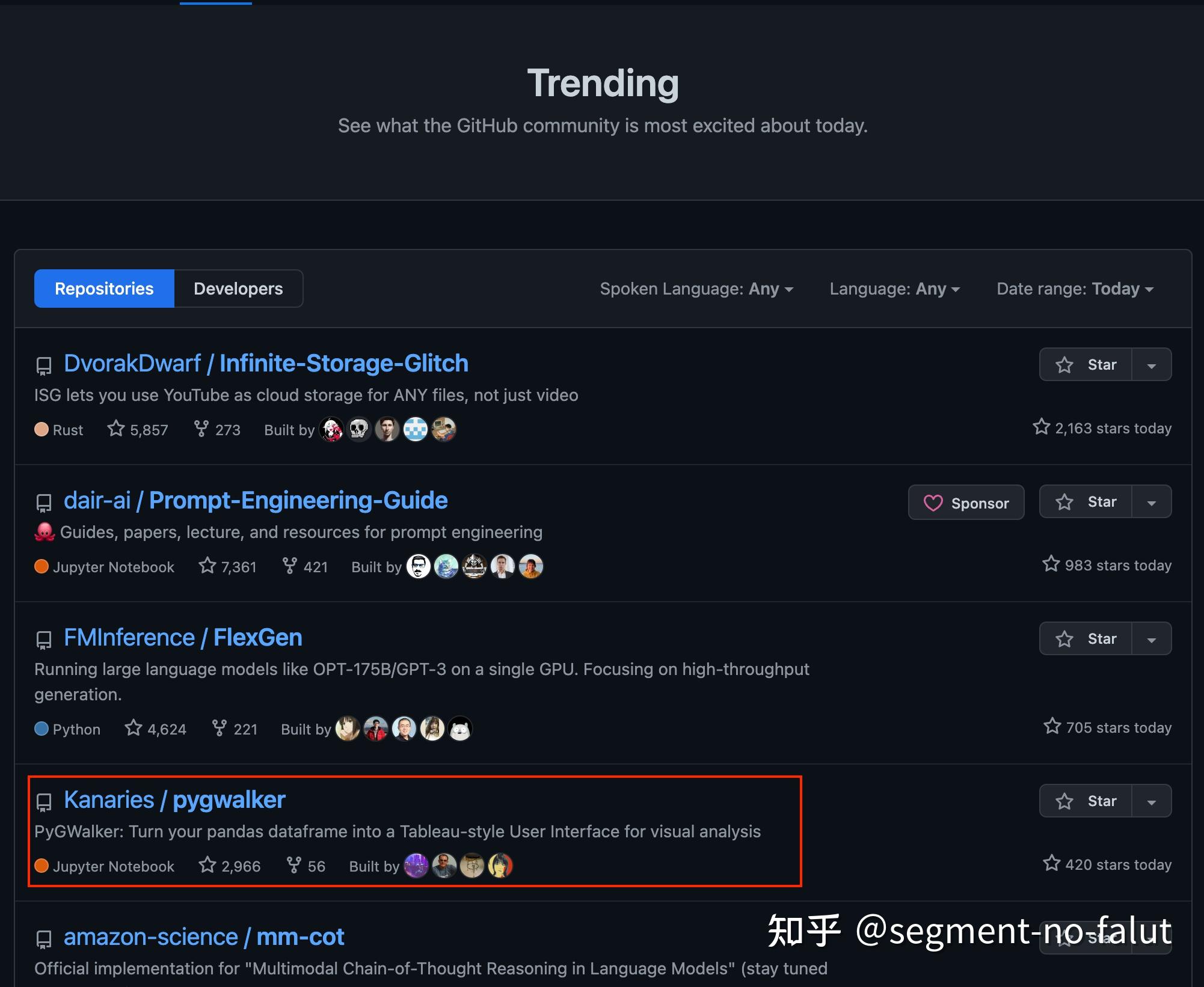The image size is (1204, 987).
Task: Open the Language: Any filter
Action: coord(894,289)
